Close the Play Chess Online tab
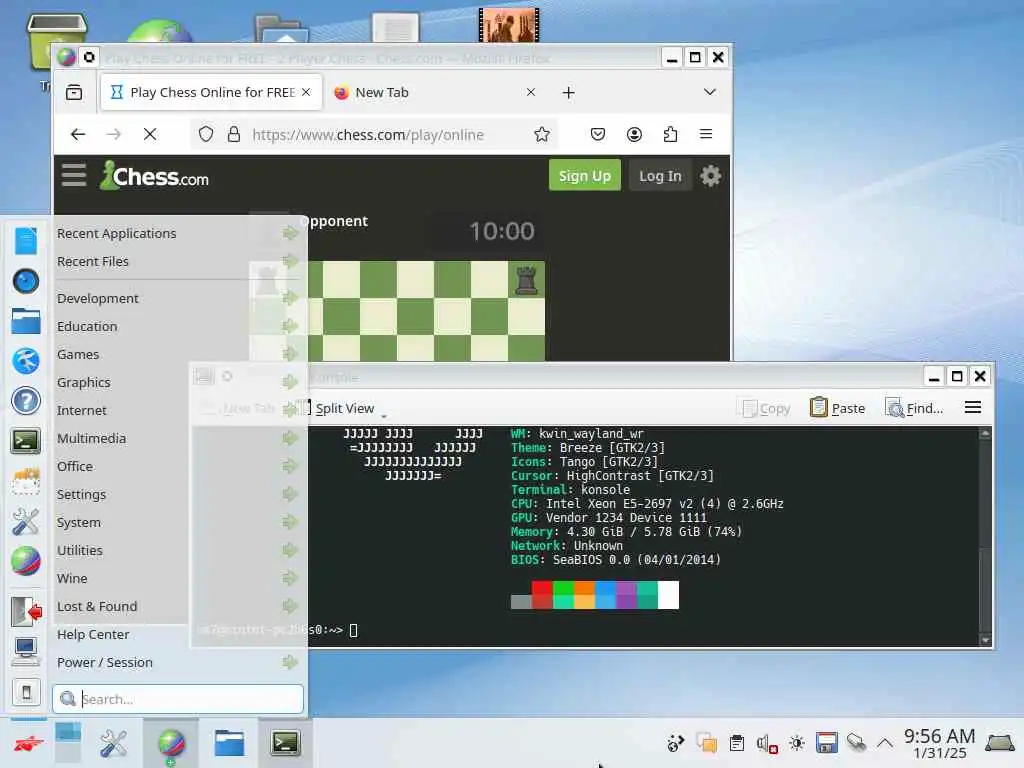The height and width of the screenshot is (768, 1024). pos(306,92)
